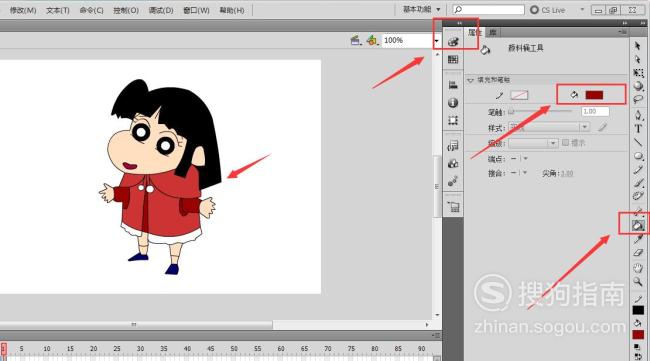This screenshot has width=650, height=361.
Task: Select the Hand tool
Action: (638, 268)
